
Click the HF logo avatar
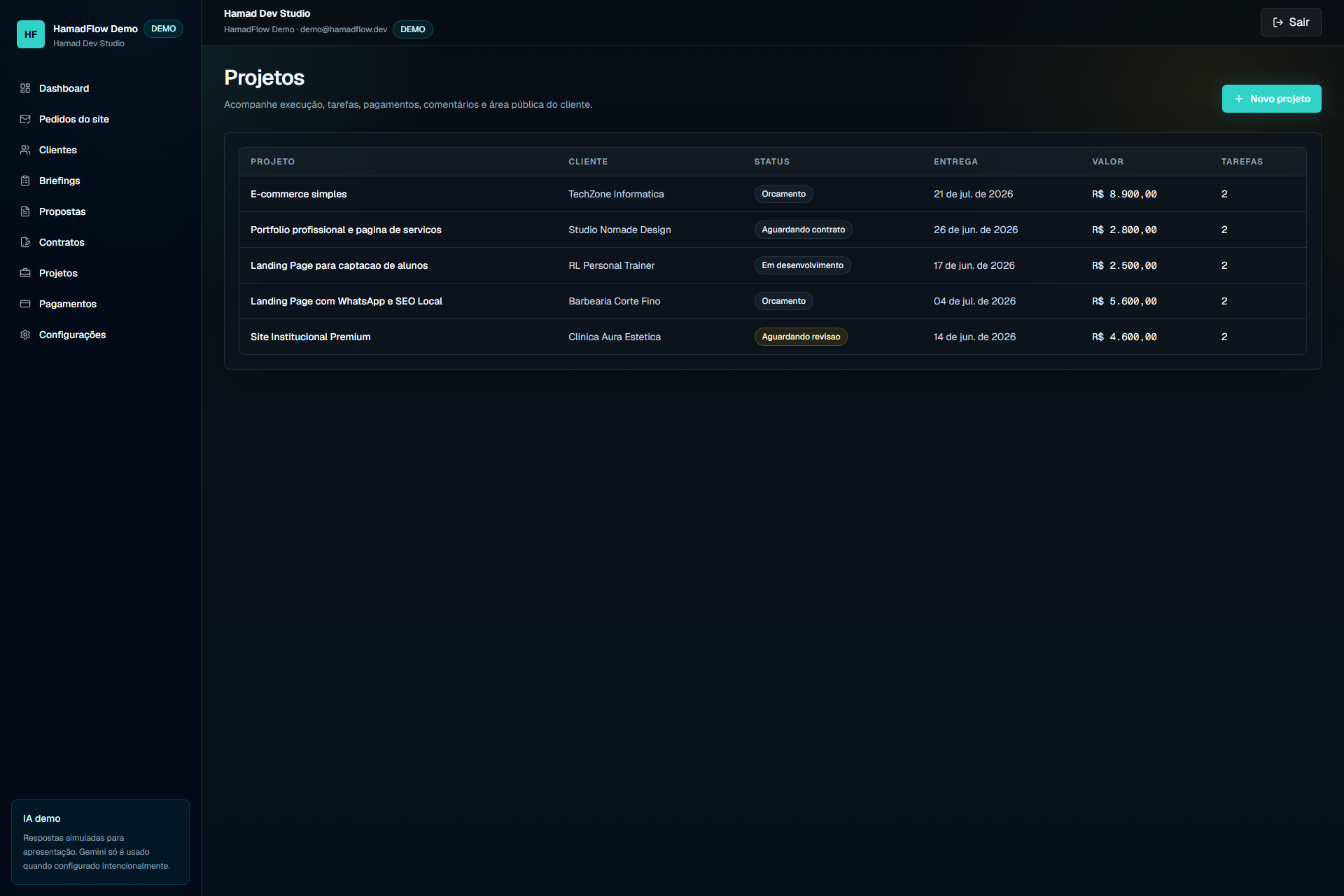coord(31,34)
